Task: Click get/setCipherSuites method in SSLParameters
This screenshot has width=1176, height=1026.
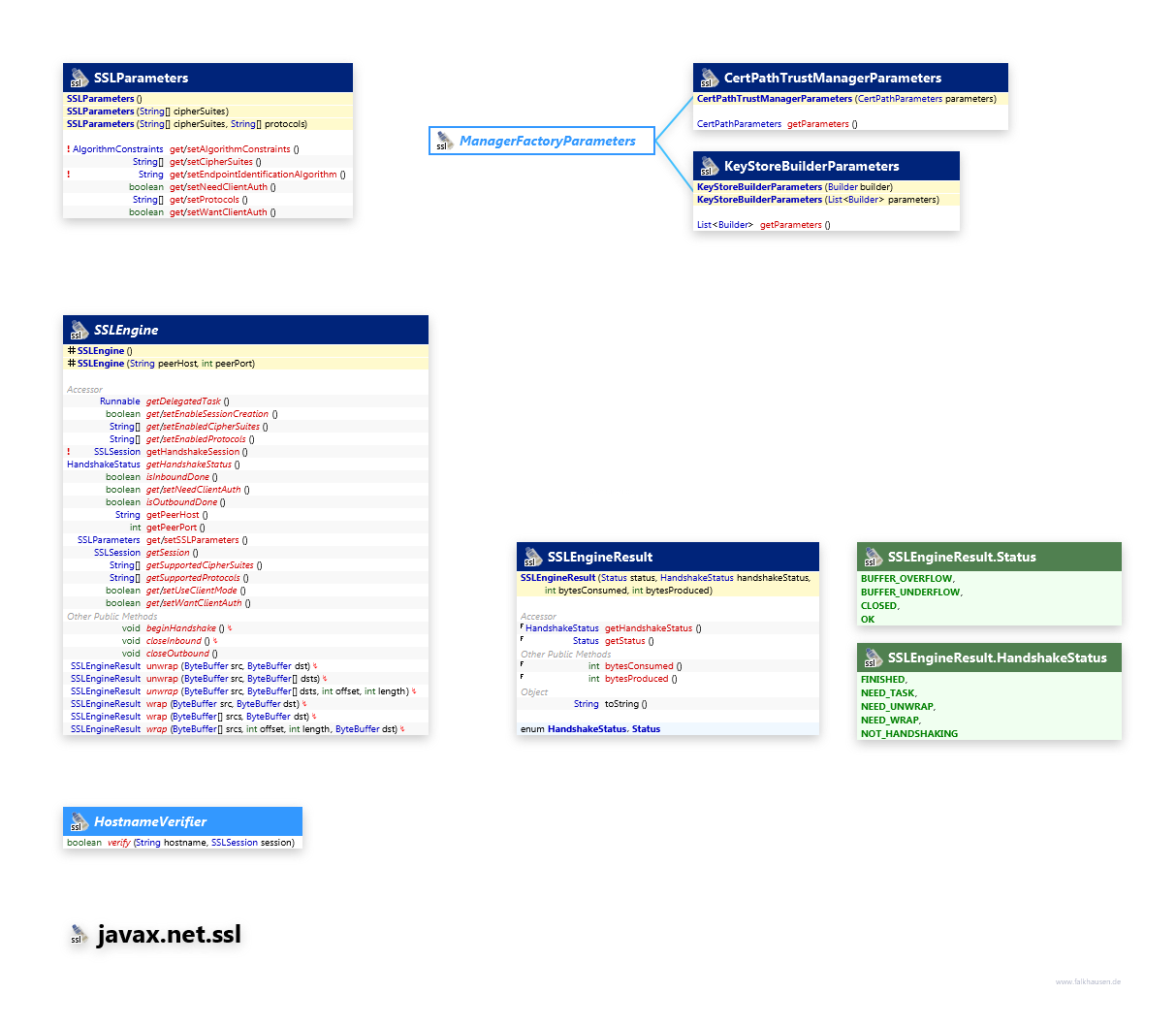Action: click(211, 162)
